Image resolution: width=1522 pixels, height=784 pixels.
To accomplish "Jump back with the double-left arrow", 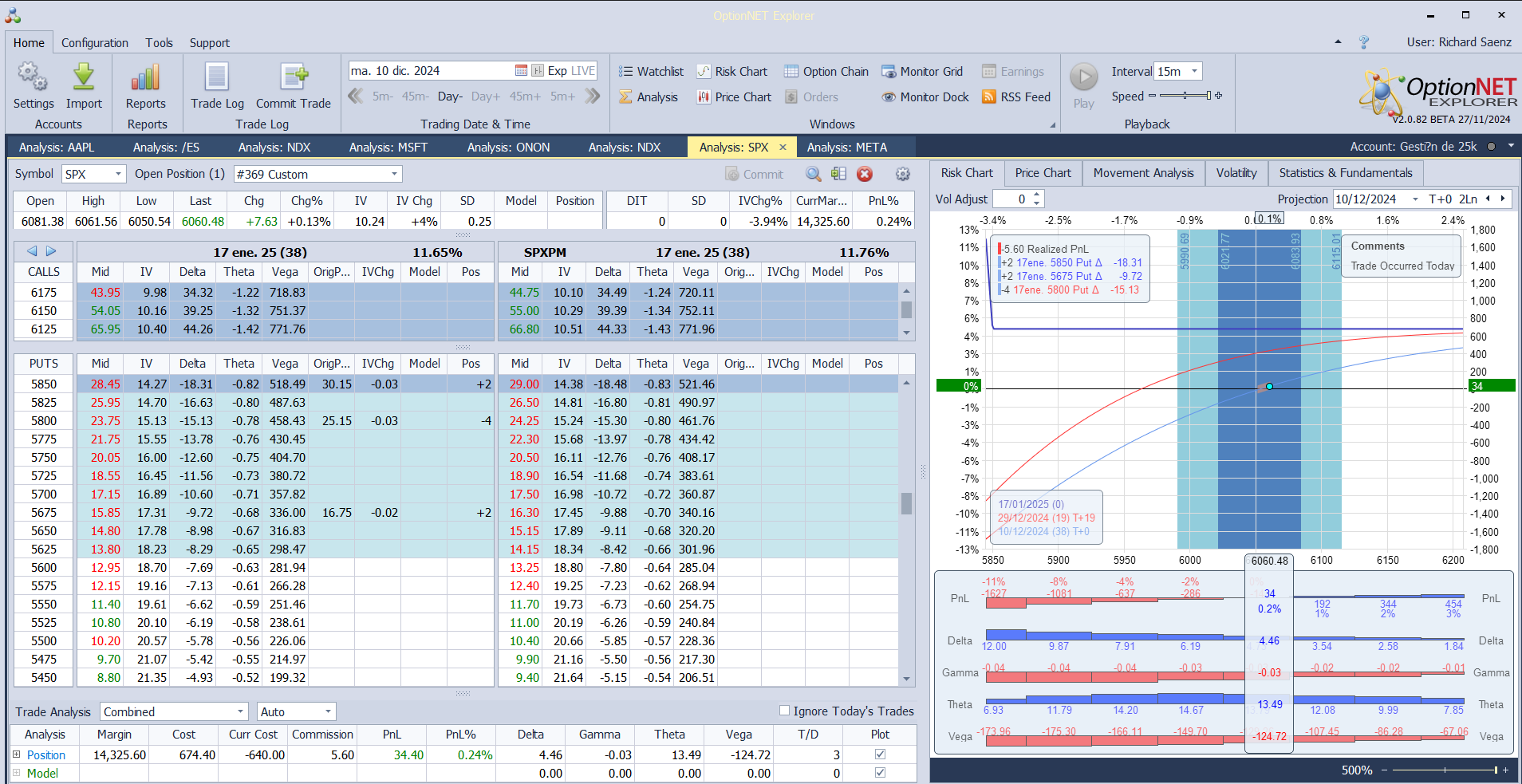I will (x=356, y=97).
